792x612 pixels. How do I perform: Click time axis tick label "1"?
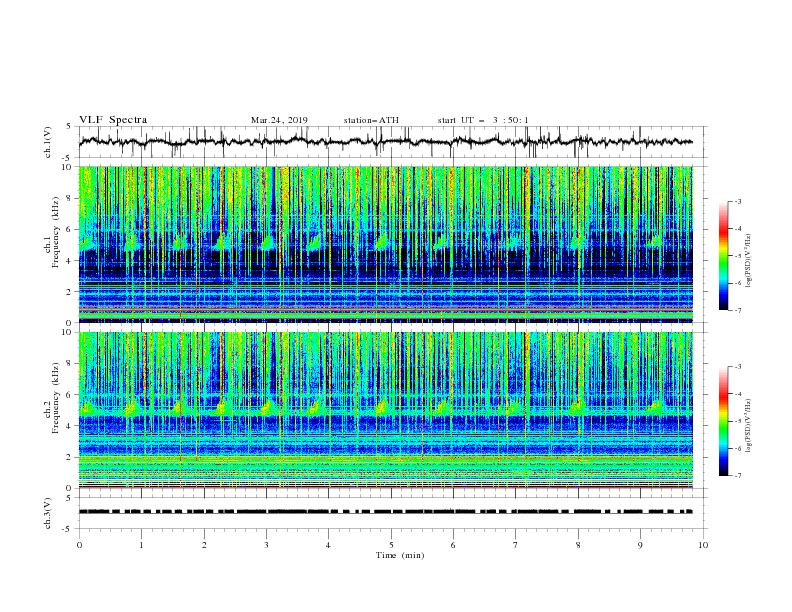pos(142,545)
